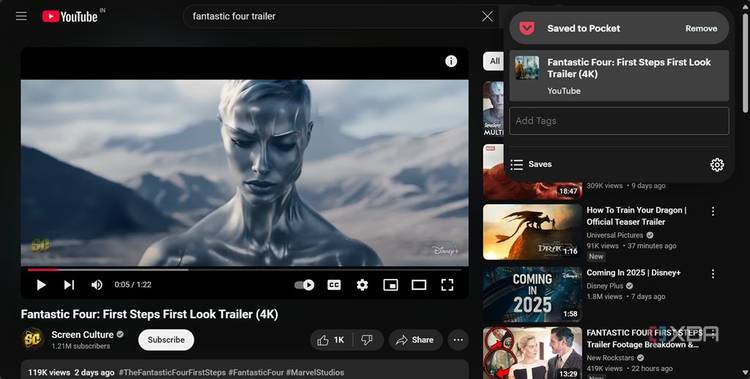Screen dimensions: 750x379
Task: Remove the saved item from Pocket
Action: click(701, 28)
